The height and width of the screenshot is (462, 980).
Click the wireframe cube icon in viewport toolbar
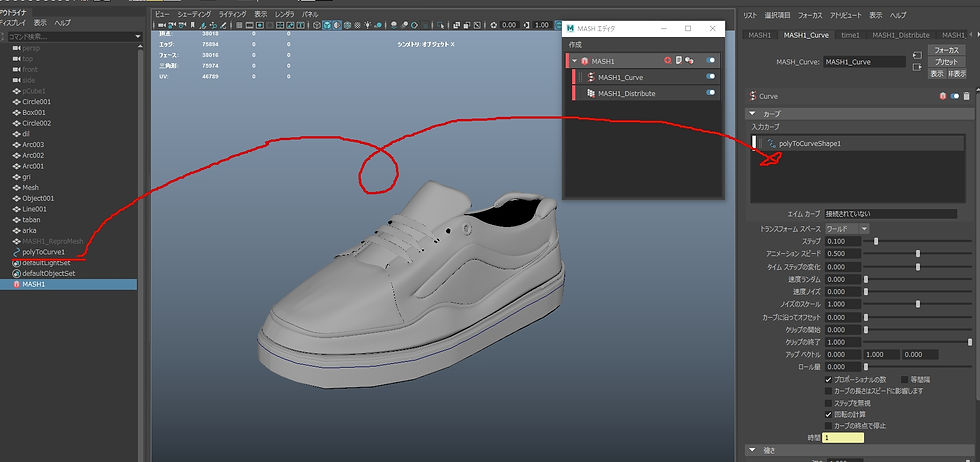(316, 25)
